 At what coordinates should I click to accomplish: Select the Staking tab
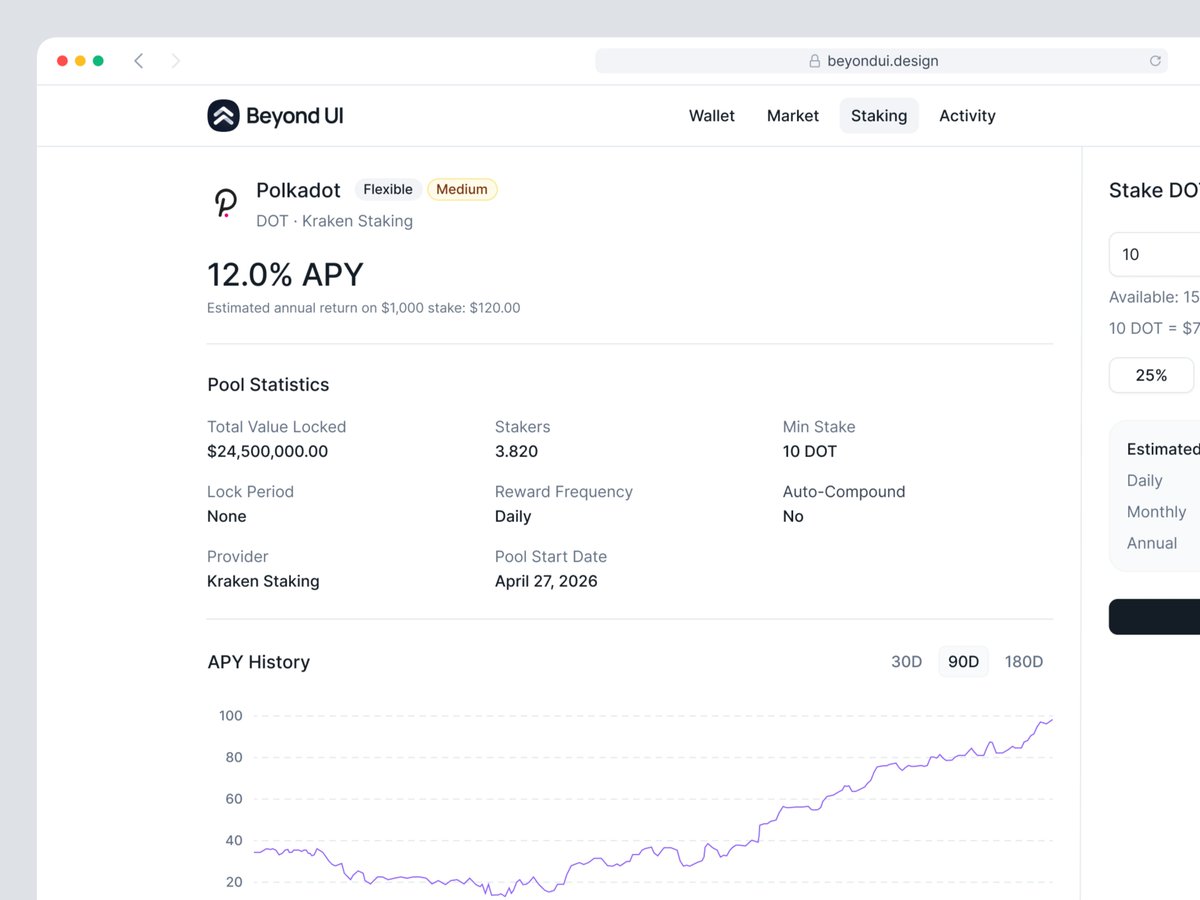879,116
